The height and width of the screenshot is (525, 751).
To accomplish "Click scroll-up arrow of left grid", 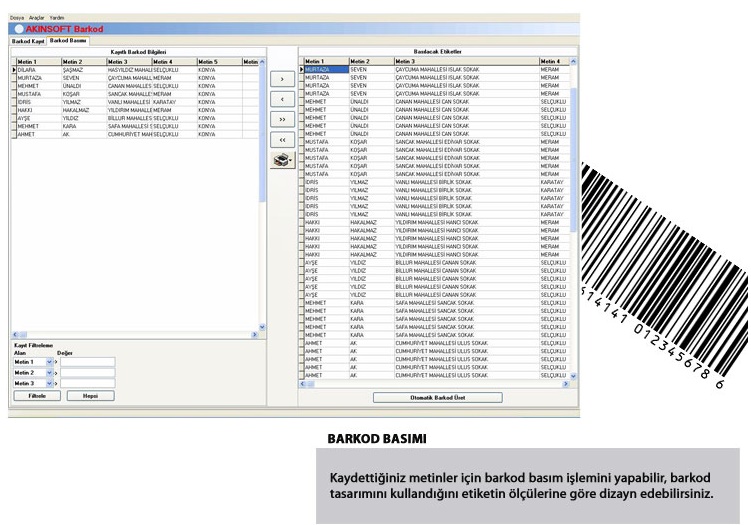I will pyautogui.click(x=262, y=62).
